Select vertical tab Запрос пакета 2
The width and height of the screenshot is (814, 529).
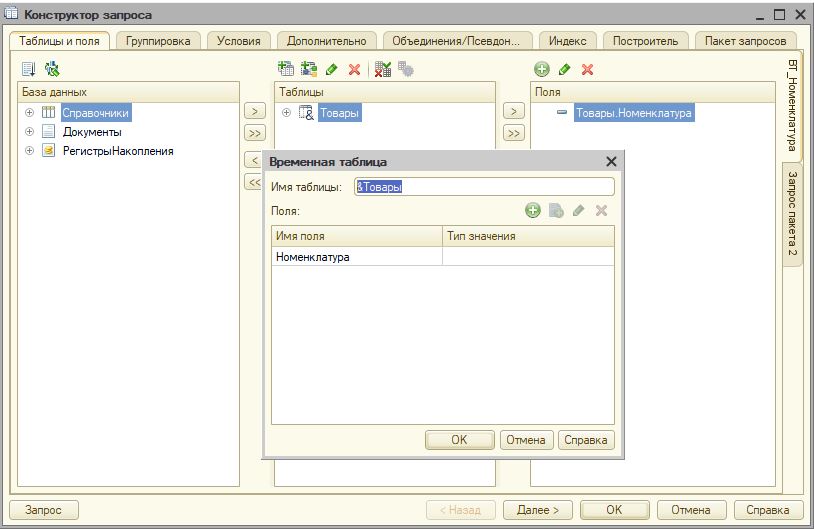coord(792,214)
